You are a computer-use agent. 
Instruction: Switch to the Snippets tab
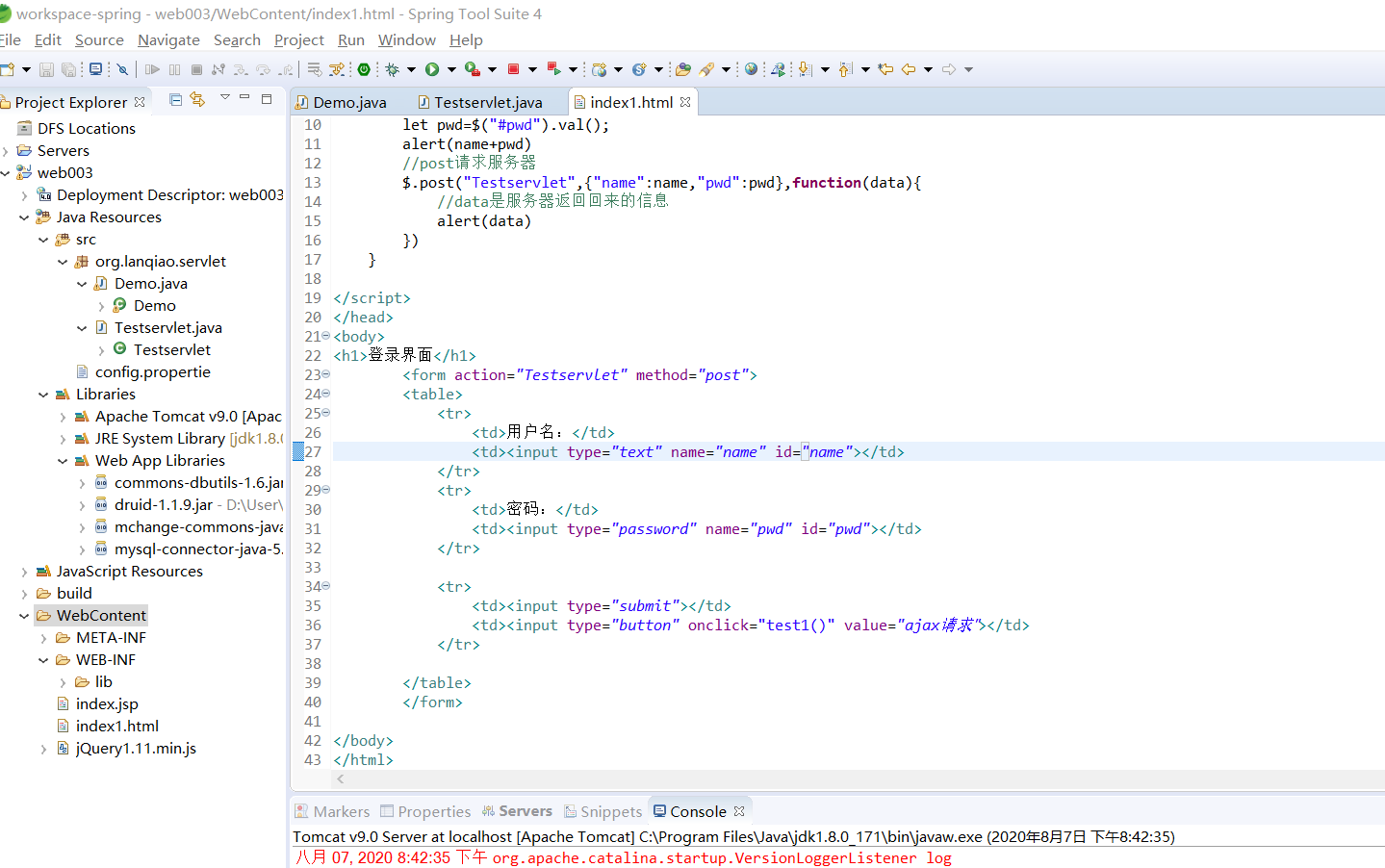pyautogui.click(x=603, y=811)
